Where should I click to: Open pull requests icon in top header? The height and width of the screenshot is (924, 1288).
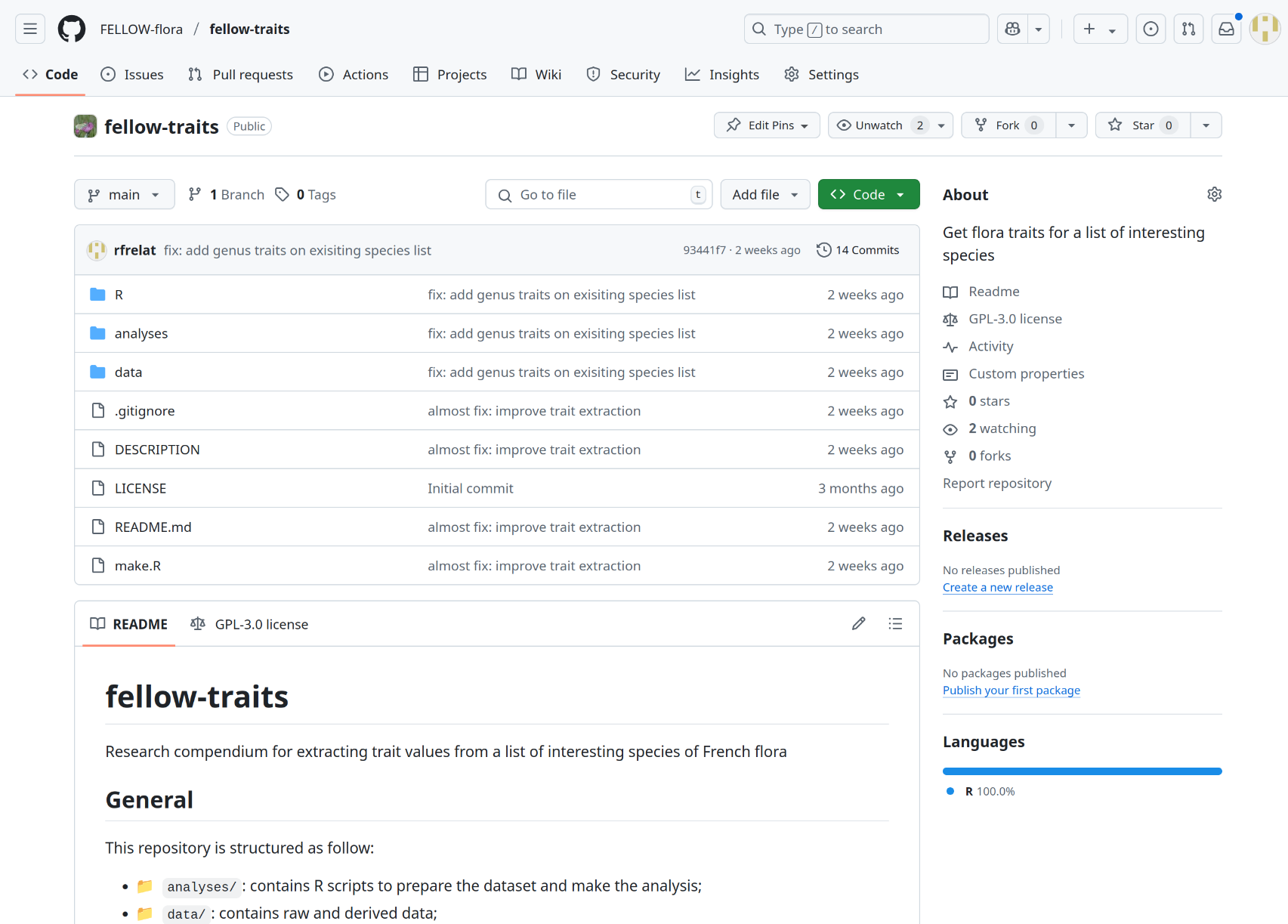[1188, 29]
